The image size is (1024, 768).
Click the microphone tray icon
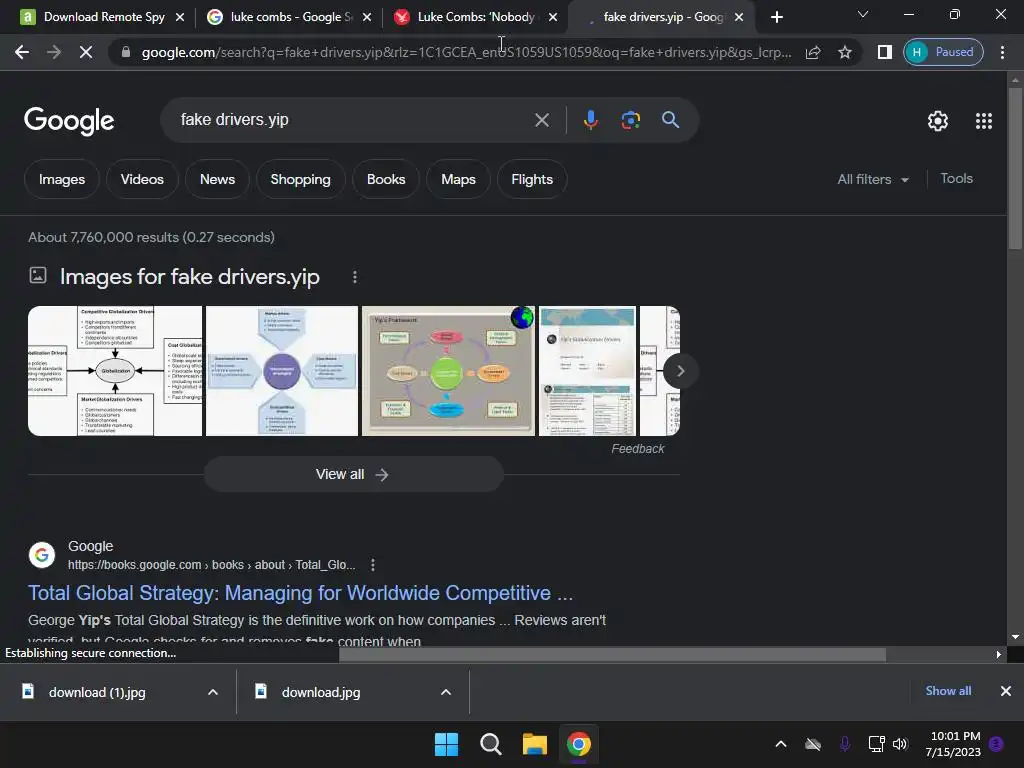click(x=844, y=744)
